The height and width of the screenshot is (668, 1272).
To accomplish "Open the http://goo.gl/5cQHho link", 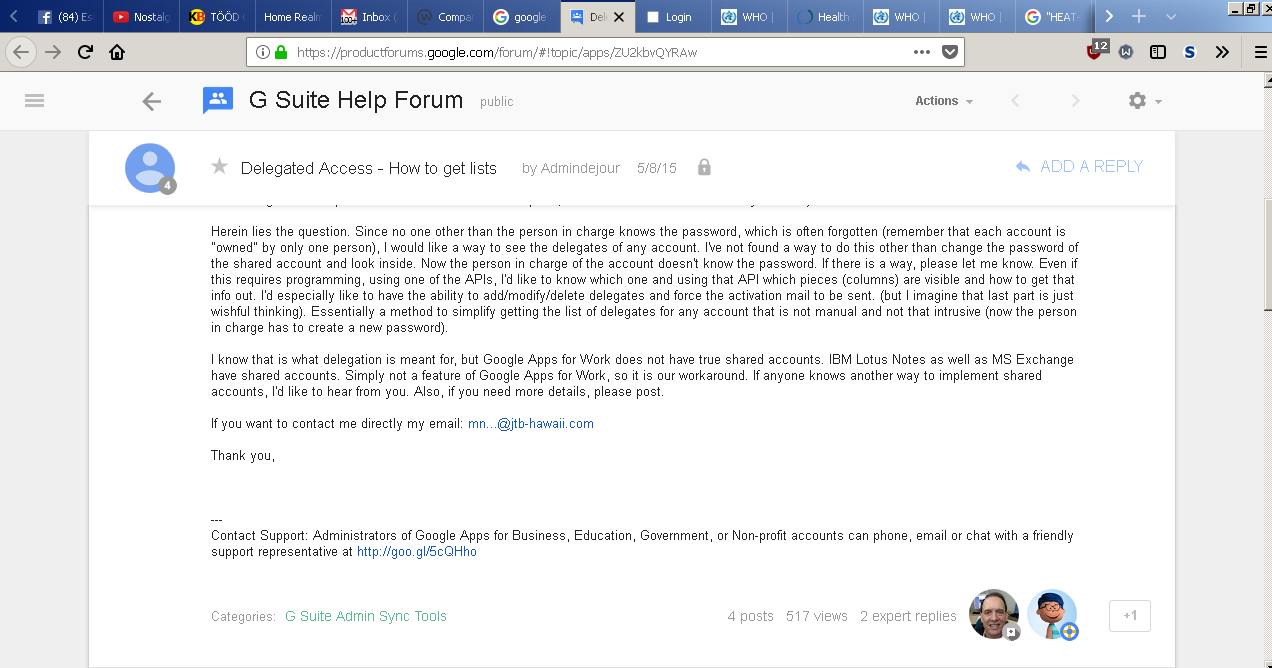I will [x=417, y=552].
